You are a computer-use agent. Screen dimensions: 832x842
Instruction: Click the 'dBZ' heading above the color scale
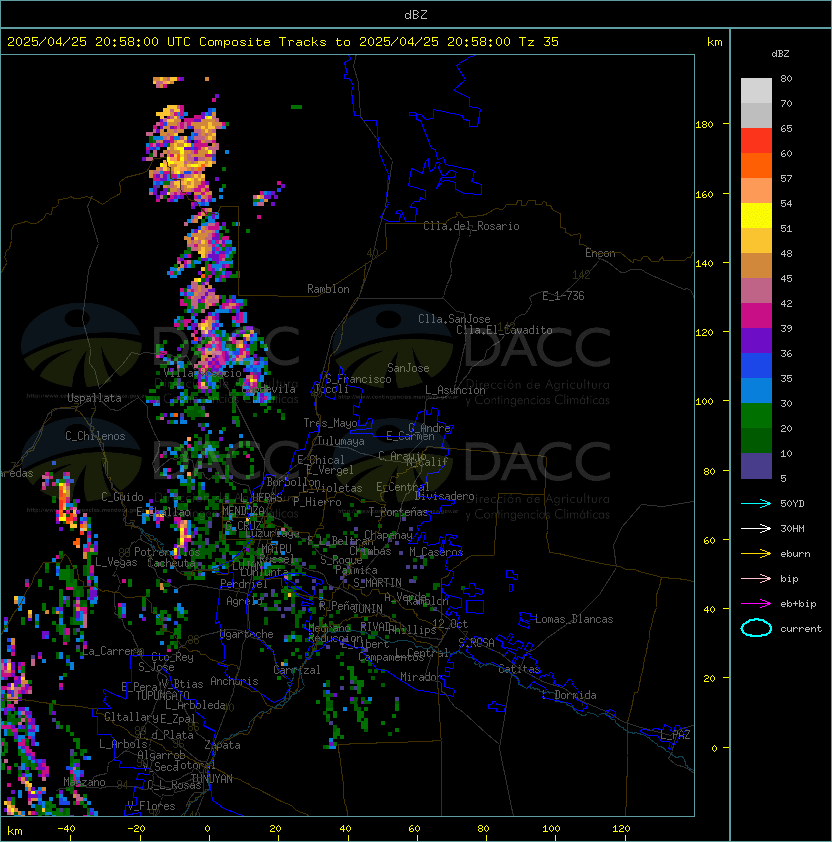pyautogui.click(x=780, y=54)
